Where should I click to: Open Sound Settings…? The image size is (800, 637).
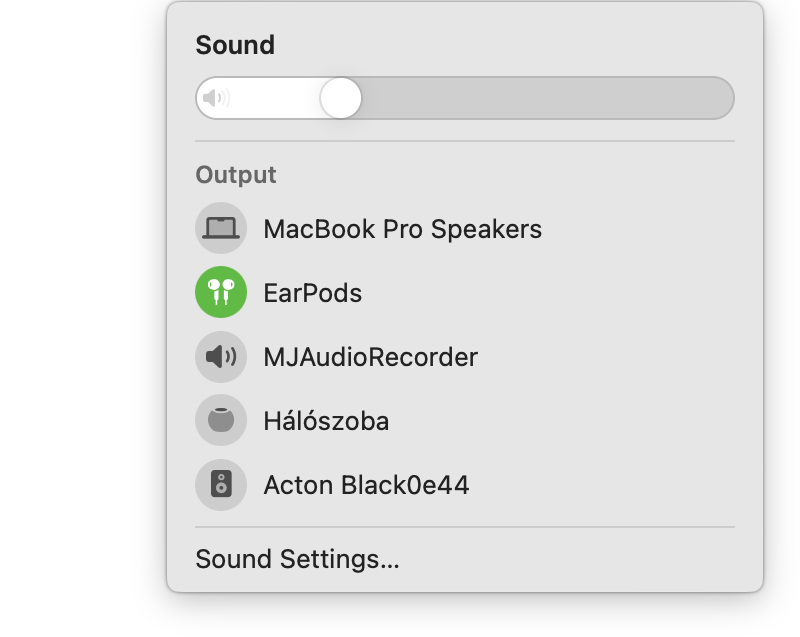pos(297,559)
